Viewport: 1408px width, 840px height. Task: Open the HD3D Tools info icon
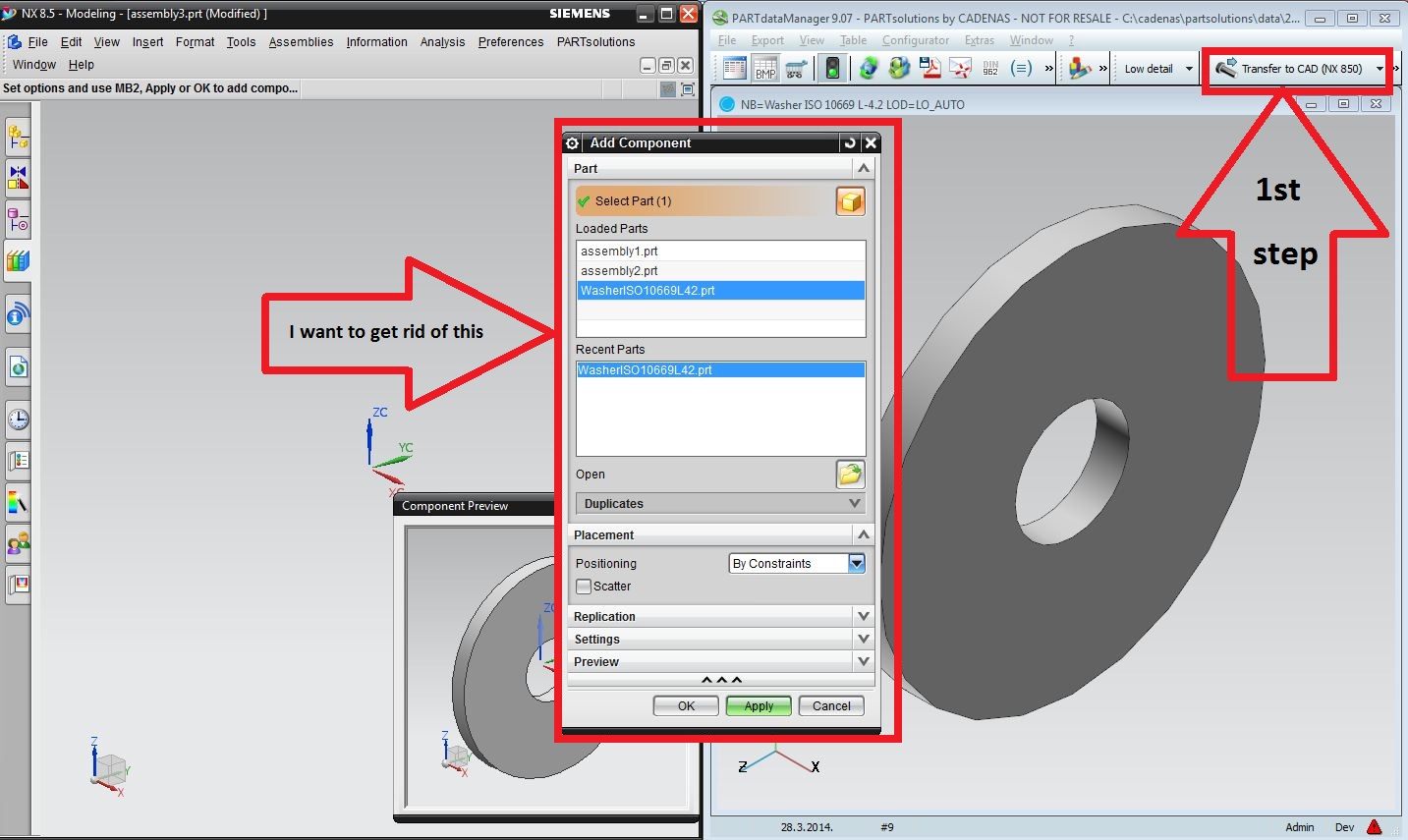(x=18, y=315)
